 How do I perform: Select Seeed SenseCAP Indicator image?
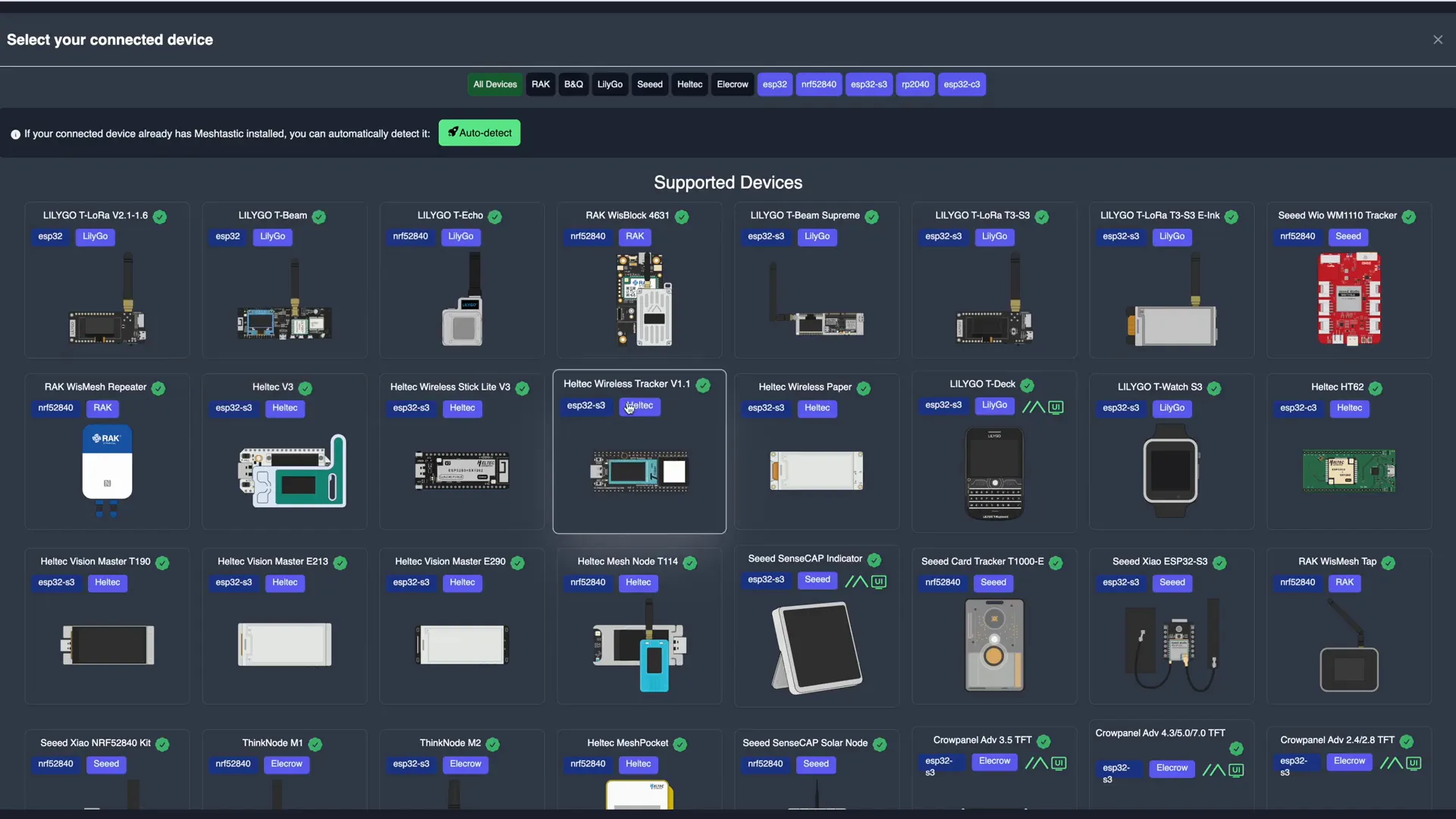(x=816, y=647)
